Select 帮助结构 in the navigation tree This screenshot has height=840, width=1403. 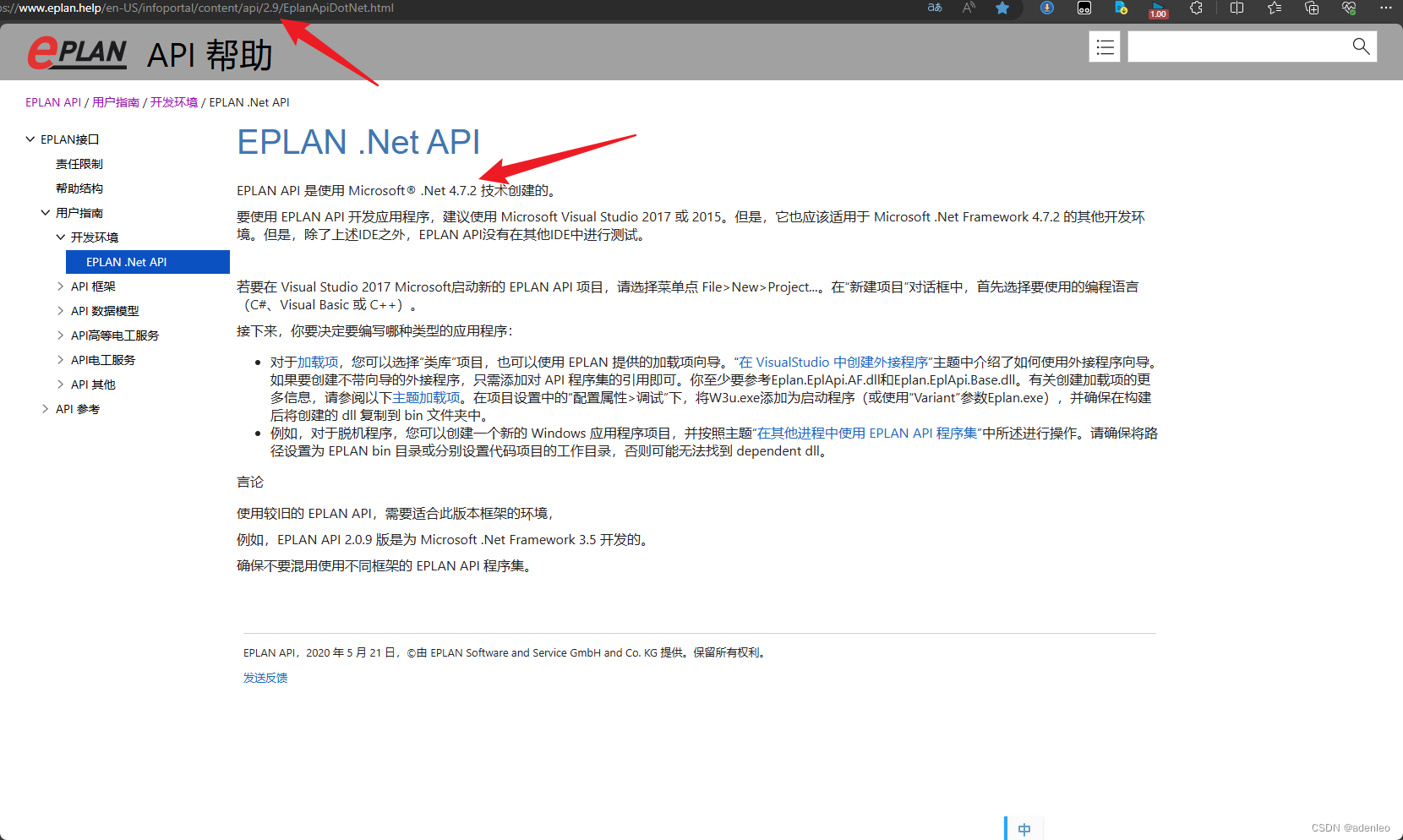point(79,188)
